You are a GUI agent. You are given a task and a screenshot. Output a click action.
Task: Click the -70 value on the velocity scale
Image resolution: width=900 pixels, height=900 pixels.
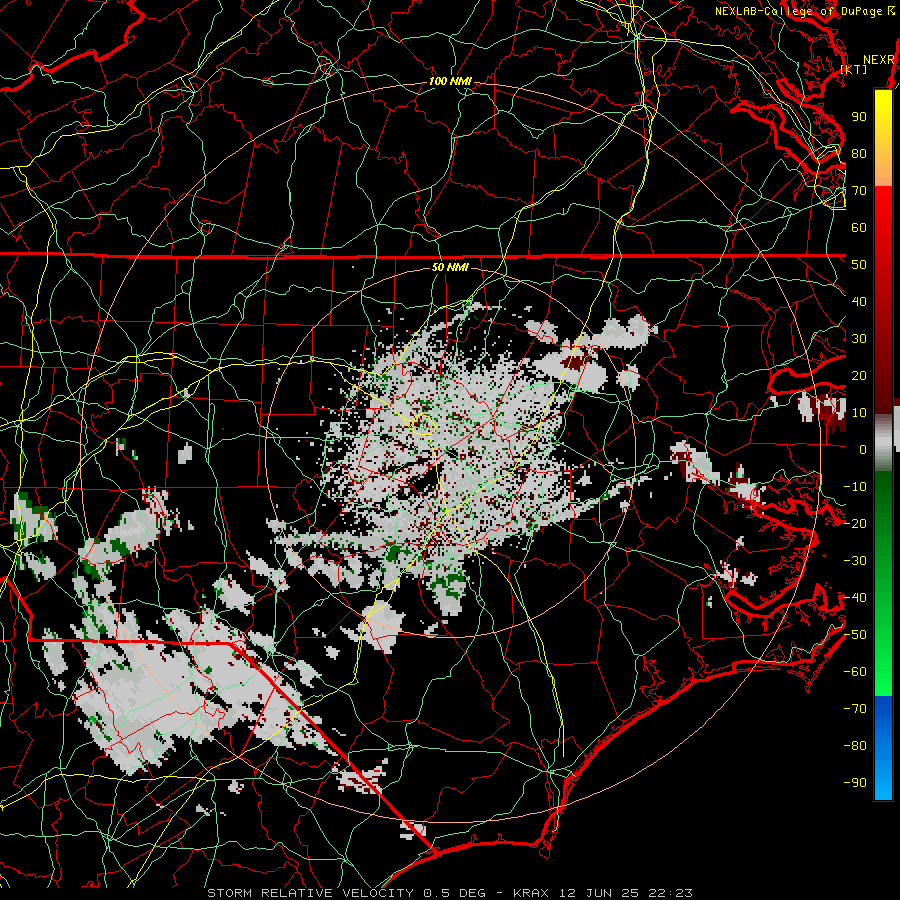click(855, 709)
